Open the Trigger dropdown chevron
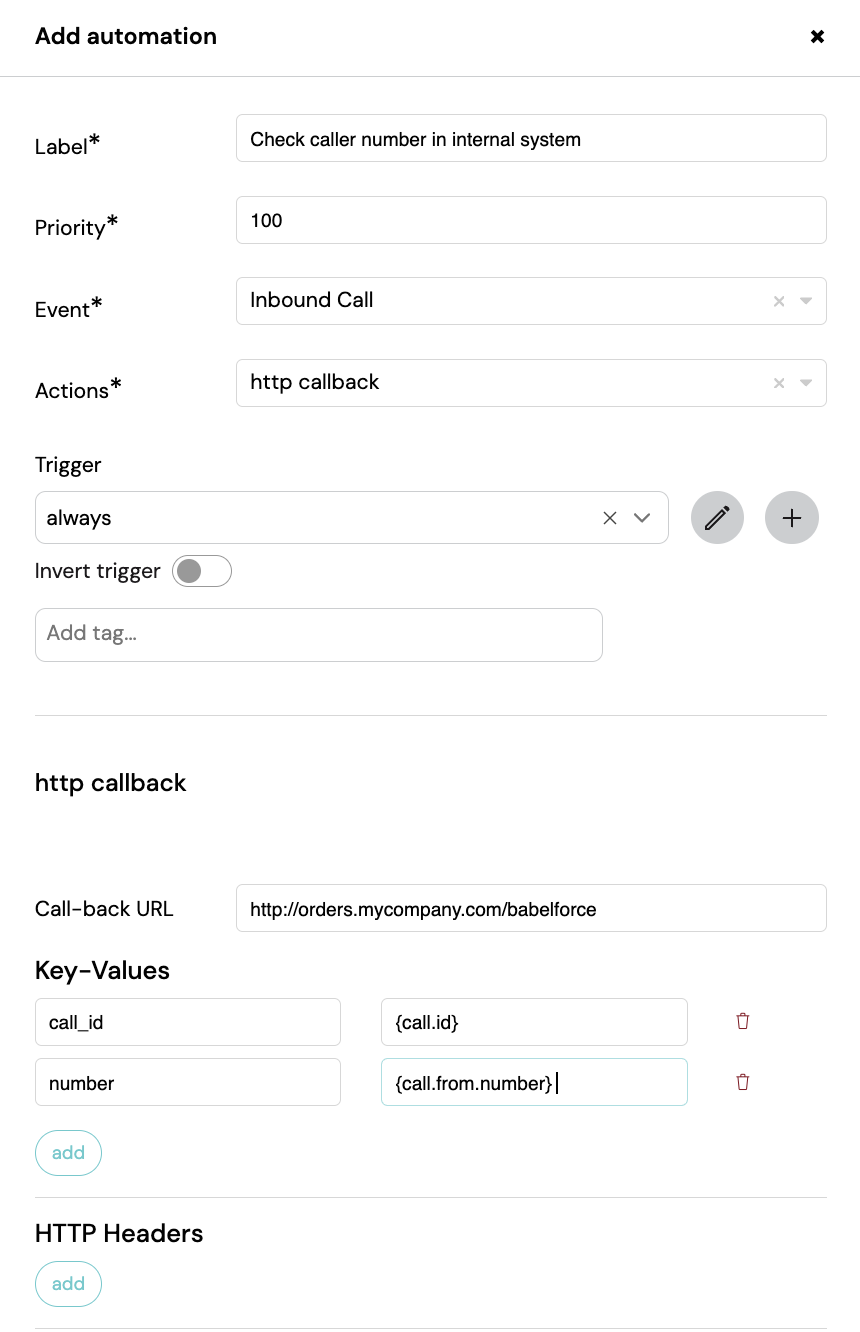Image resolution: width=860 pixels, height=1332 pixels. click(642, 518)
